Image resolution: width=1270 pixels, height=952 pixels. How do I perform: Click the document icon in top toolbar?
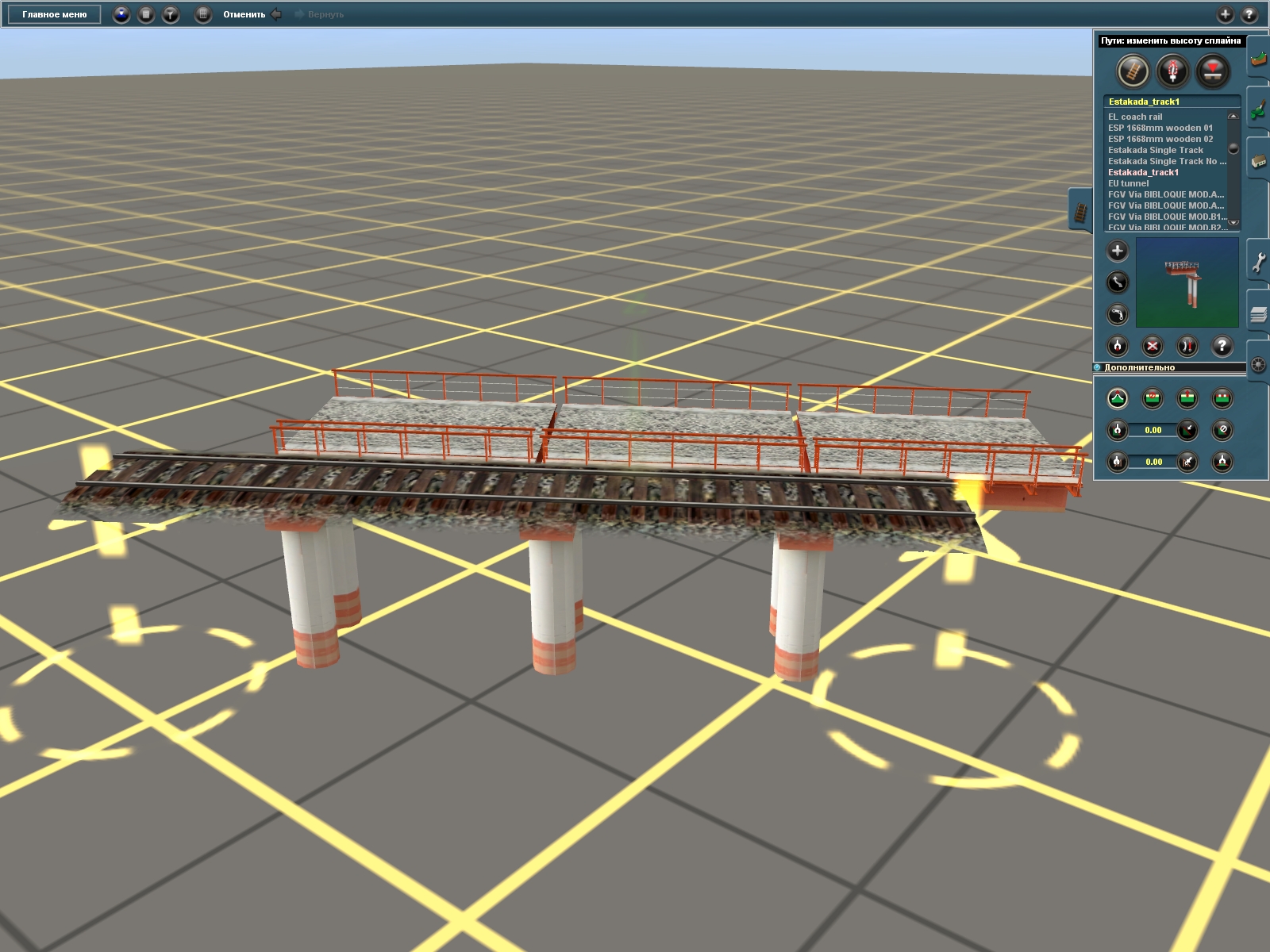pyautogui.click(x=146, y=14)
